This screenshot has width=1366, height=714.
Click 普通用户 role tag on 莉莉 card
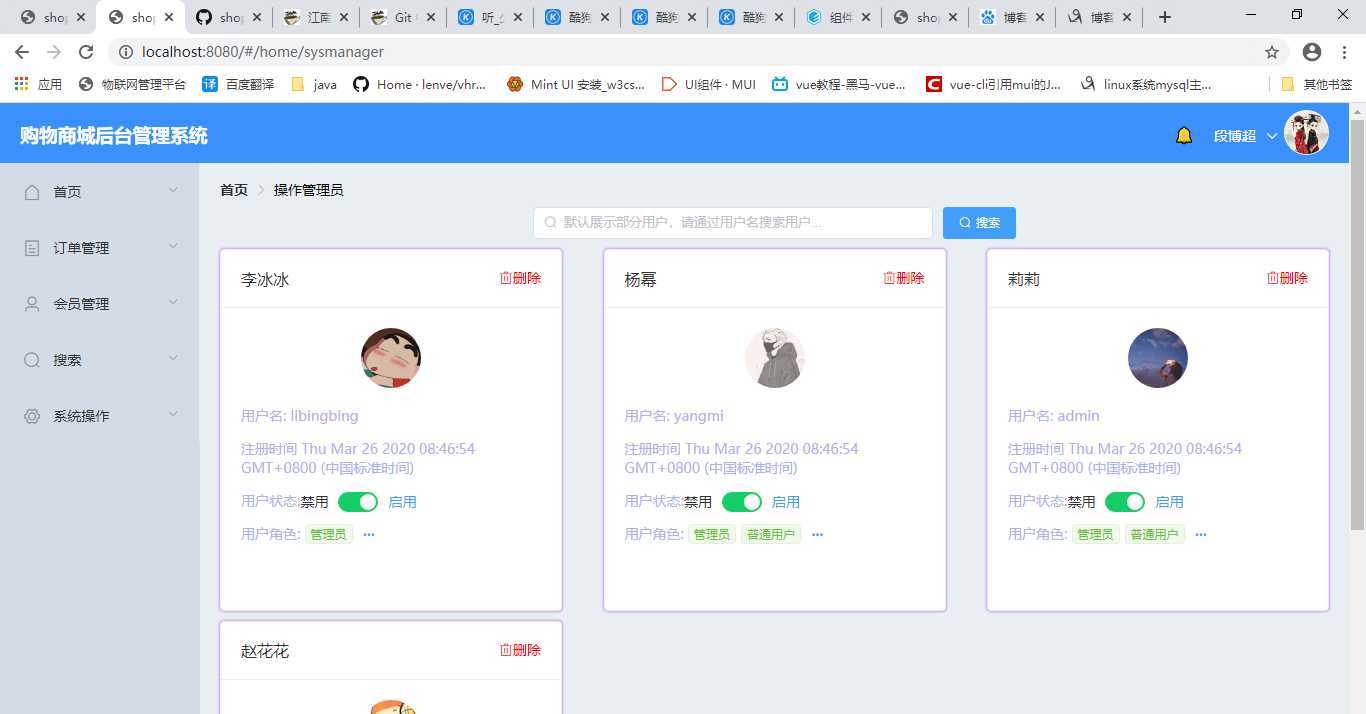[x=1155, y=535]
